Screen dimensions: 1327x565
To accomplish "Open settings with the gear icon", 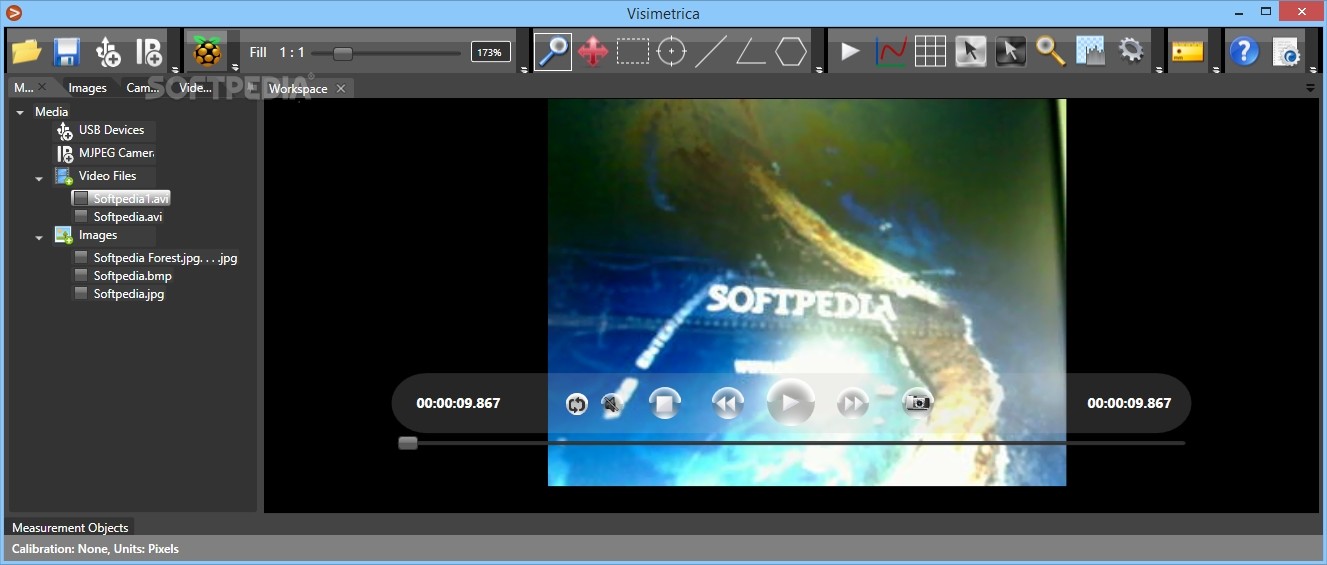I will [x=1131, y=51].
